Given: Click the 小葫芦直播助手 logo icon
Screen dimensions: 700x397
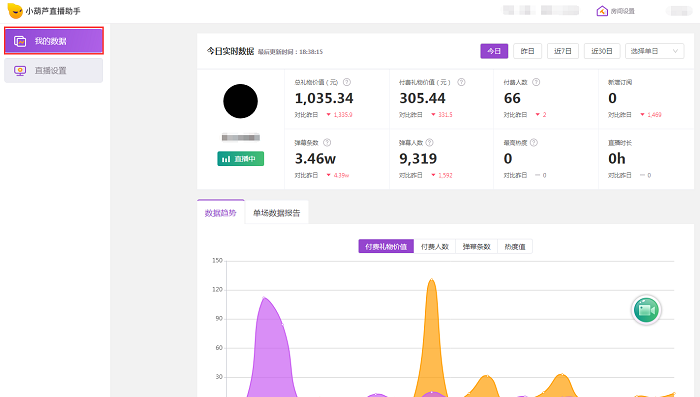Looking at the screenshot, I should [x=15, y=11].
